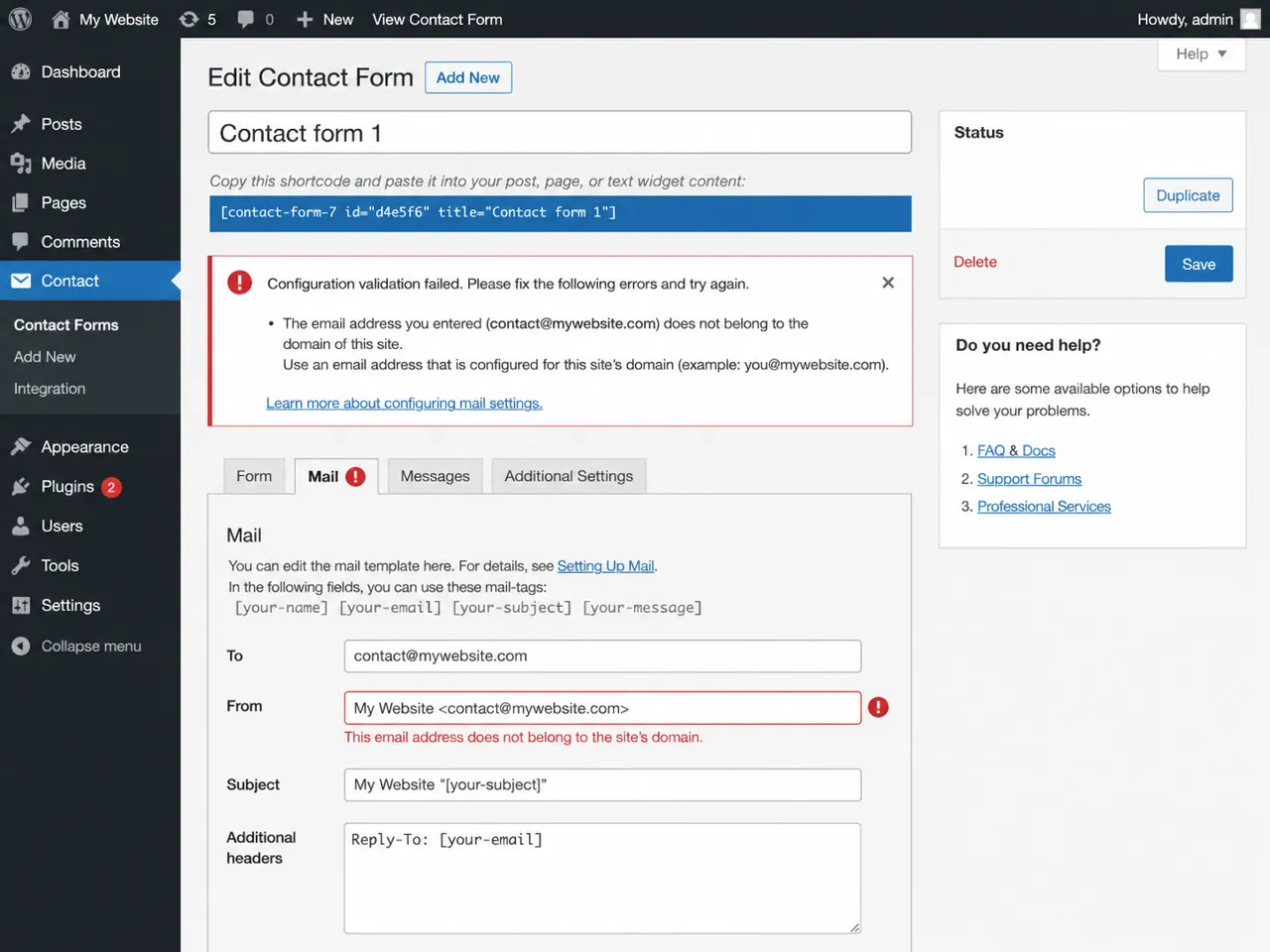Click the Appearance paintbrush icon
The image size is (1270, 952).
(21, 446)
